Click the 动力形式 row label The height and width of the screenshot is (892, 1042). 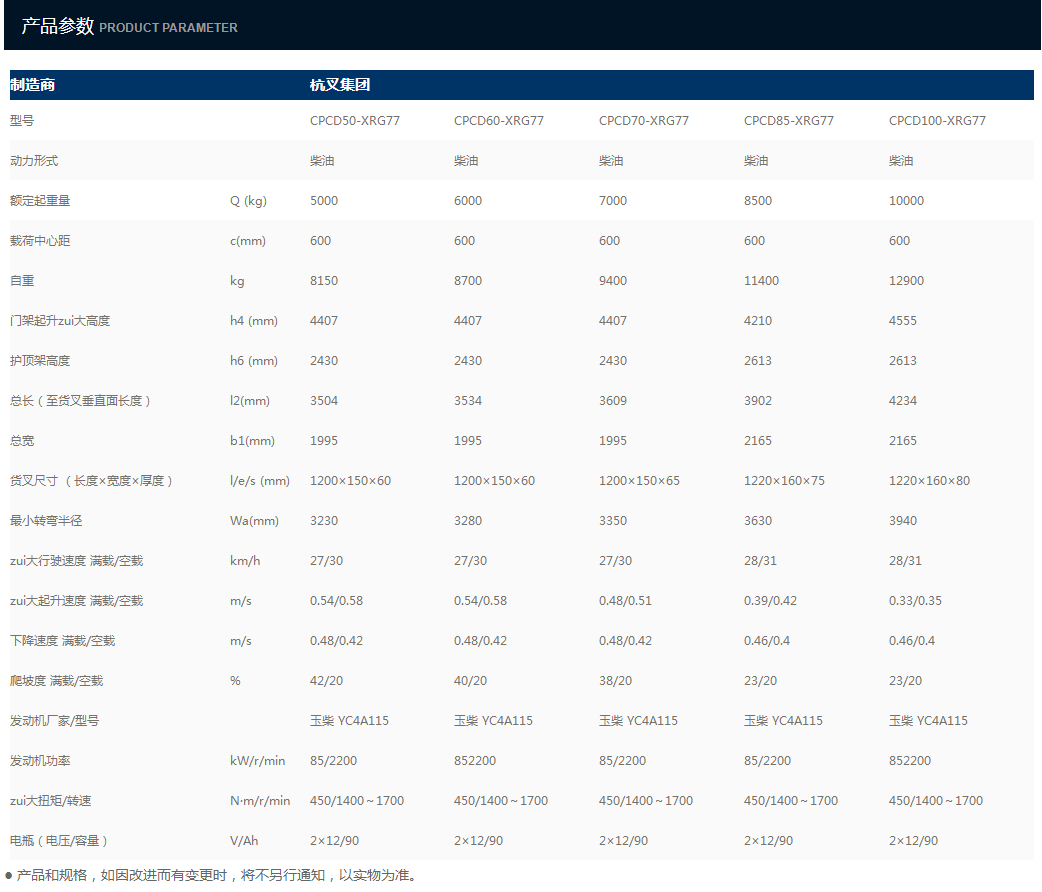tap(34, 161)
